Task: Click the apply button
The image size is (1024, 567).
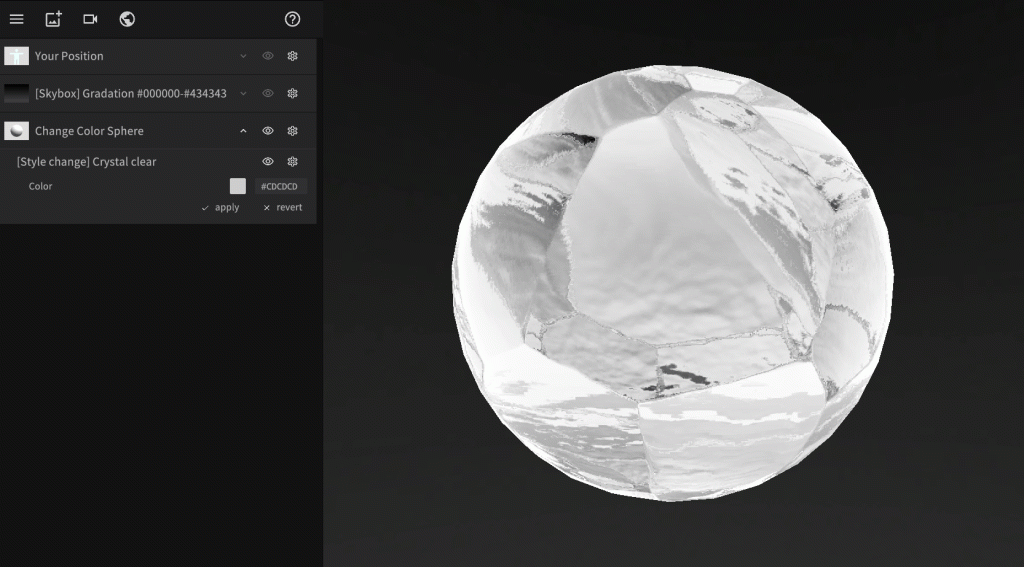Action: (x=221, y=208)
